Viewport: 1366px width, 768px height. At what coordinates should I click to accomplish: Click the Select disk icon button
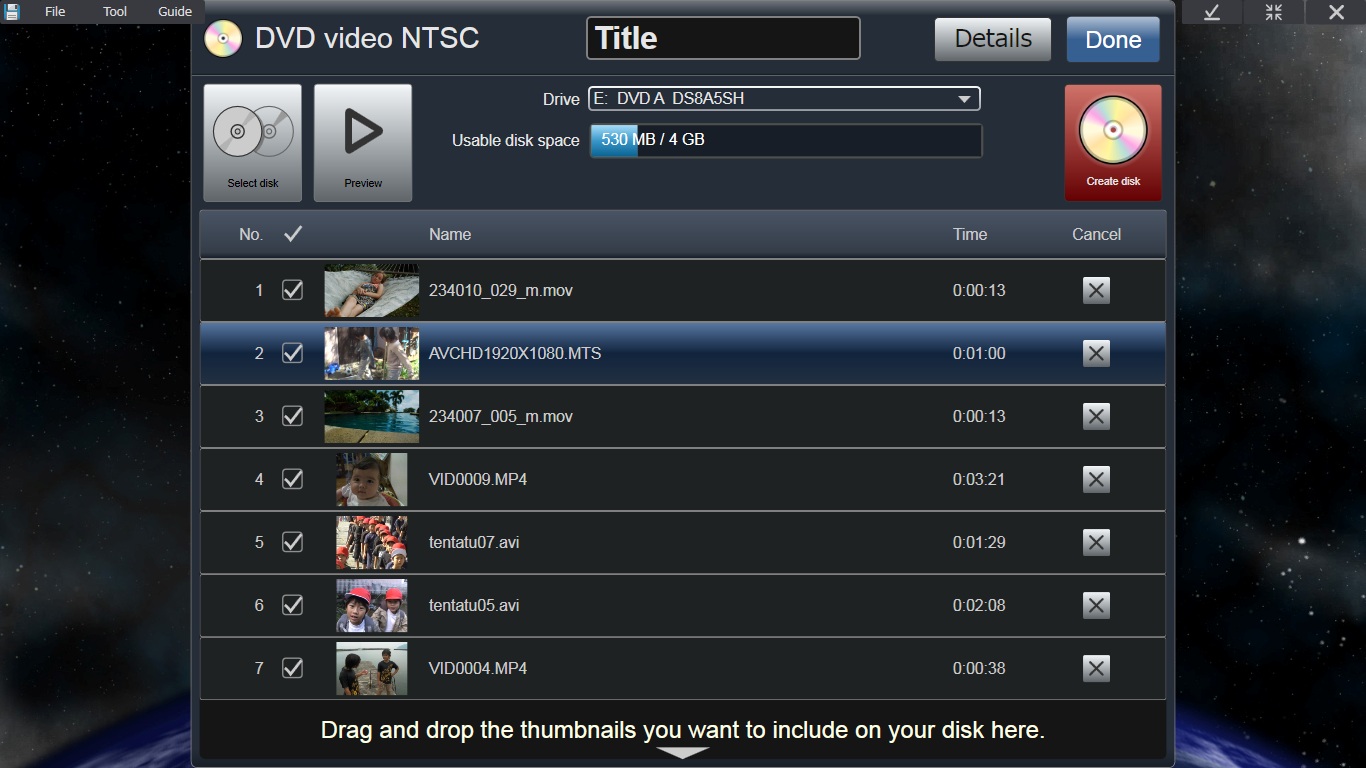pyautogui.click(x=253, y=143)
